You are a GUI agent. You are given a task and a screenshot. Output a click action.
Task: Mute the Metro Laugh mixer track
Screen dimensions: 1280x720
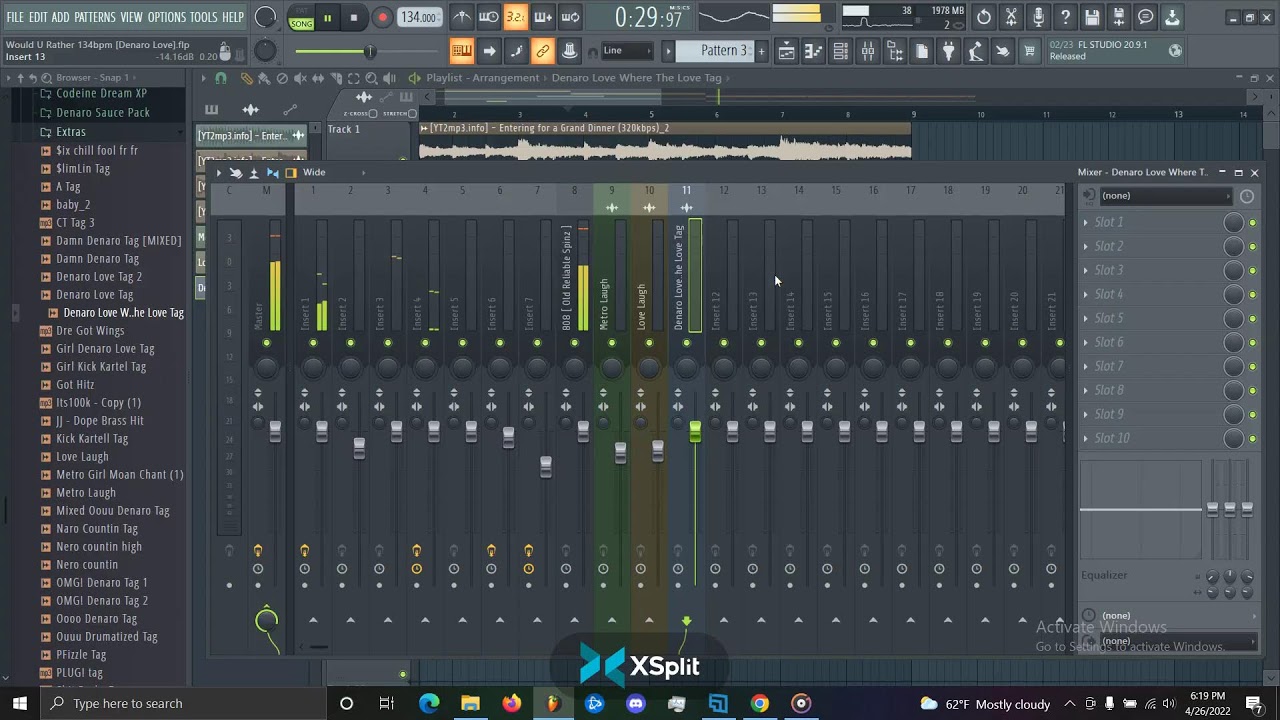(x=612, y=343)
